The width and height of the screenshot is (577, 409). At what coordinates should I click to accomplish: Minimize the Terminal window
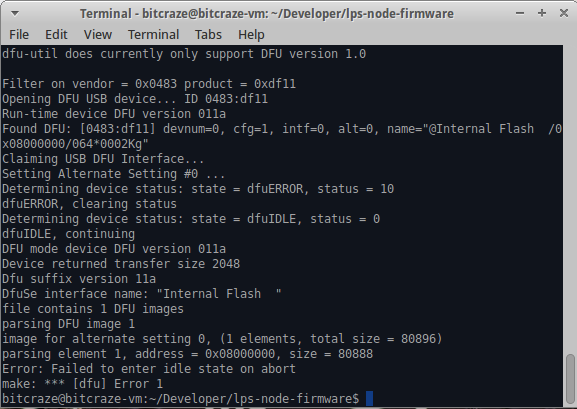(520, 13)
